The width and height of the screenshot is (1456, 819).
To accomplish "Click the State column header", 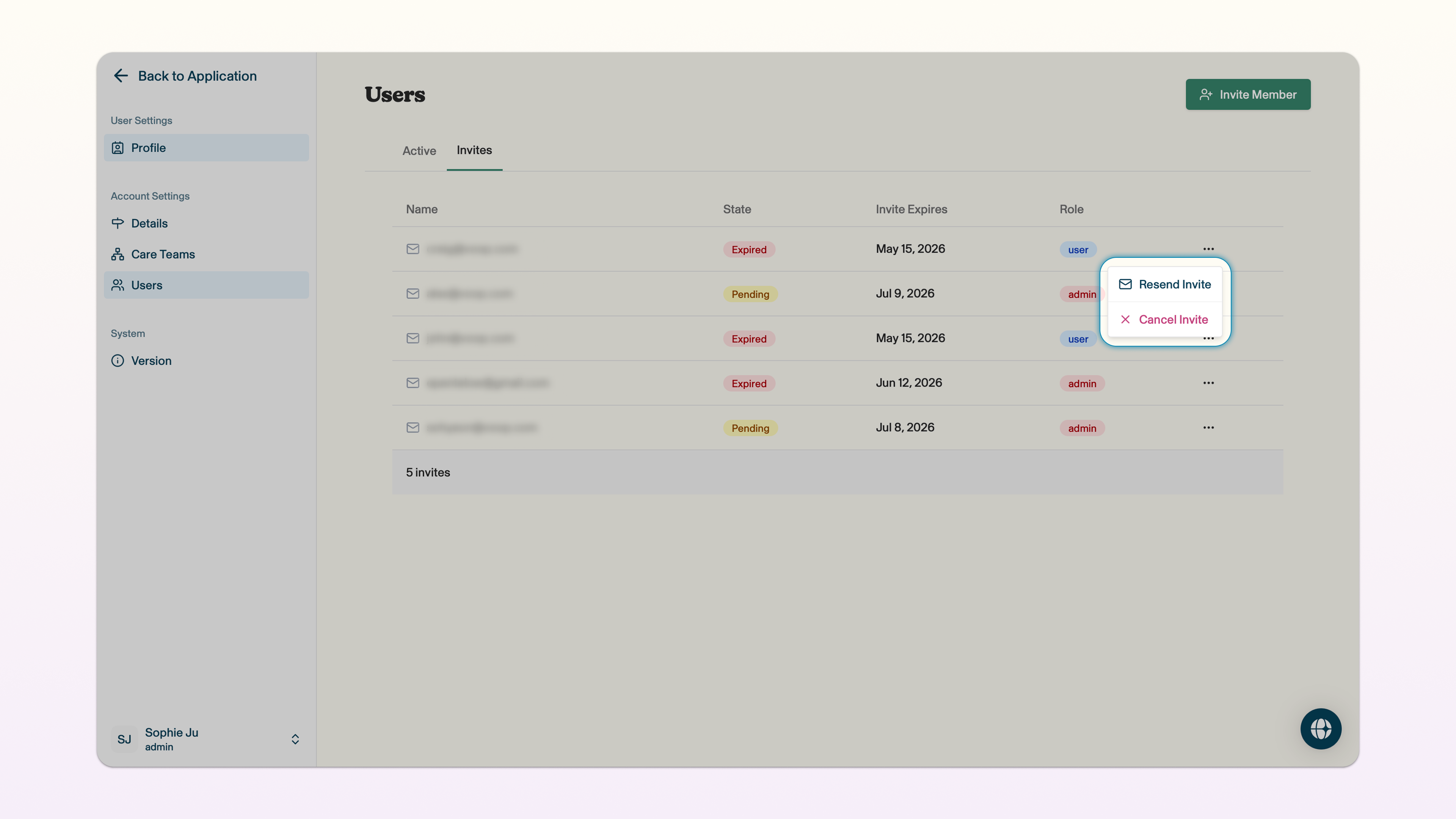I will pos(737,209).
